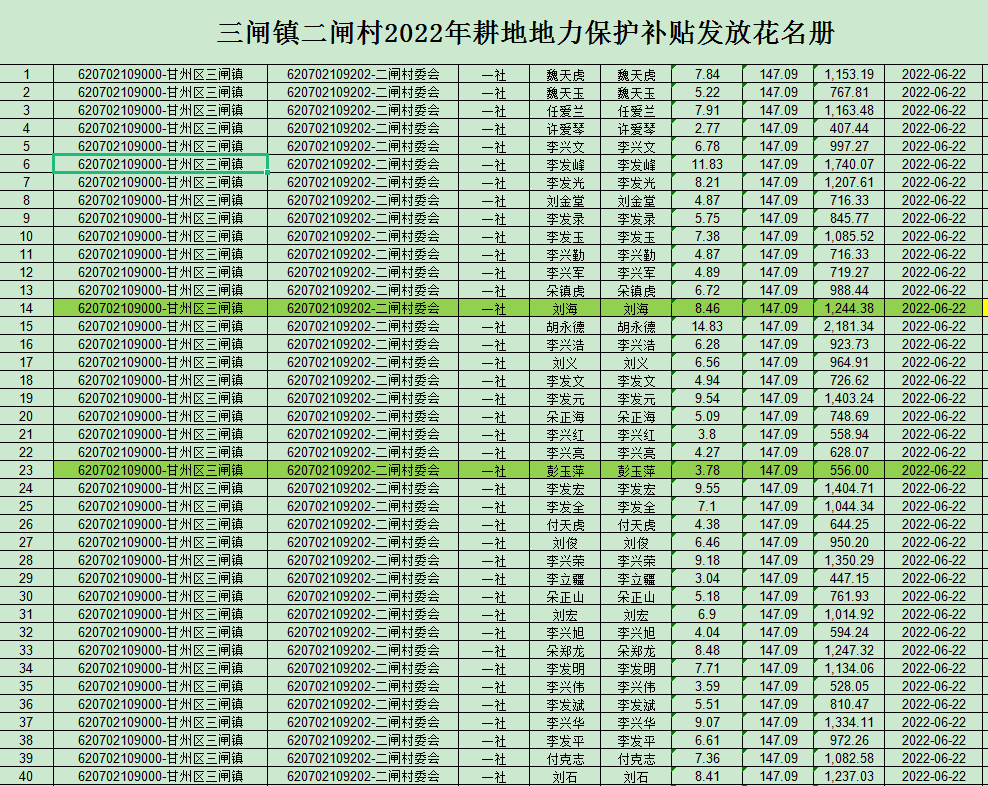Click the amount 2,181.34 for 胡永德

pyautogui.click(x=849, y=327)
